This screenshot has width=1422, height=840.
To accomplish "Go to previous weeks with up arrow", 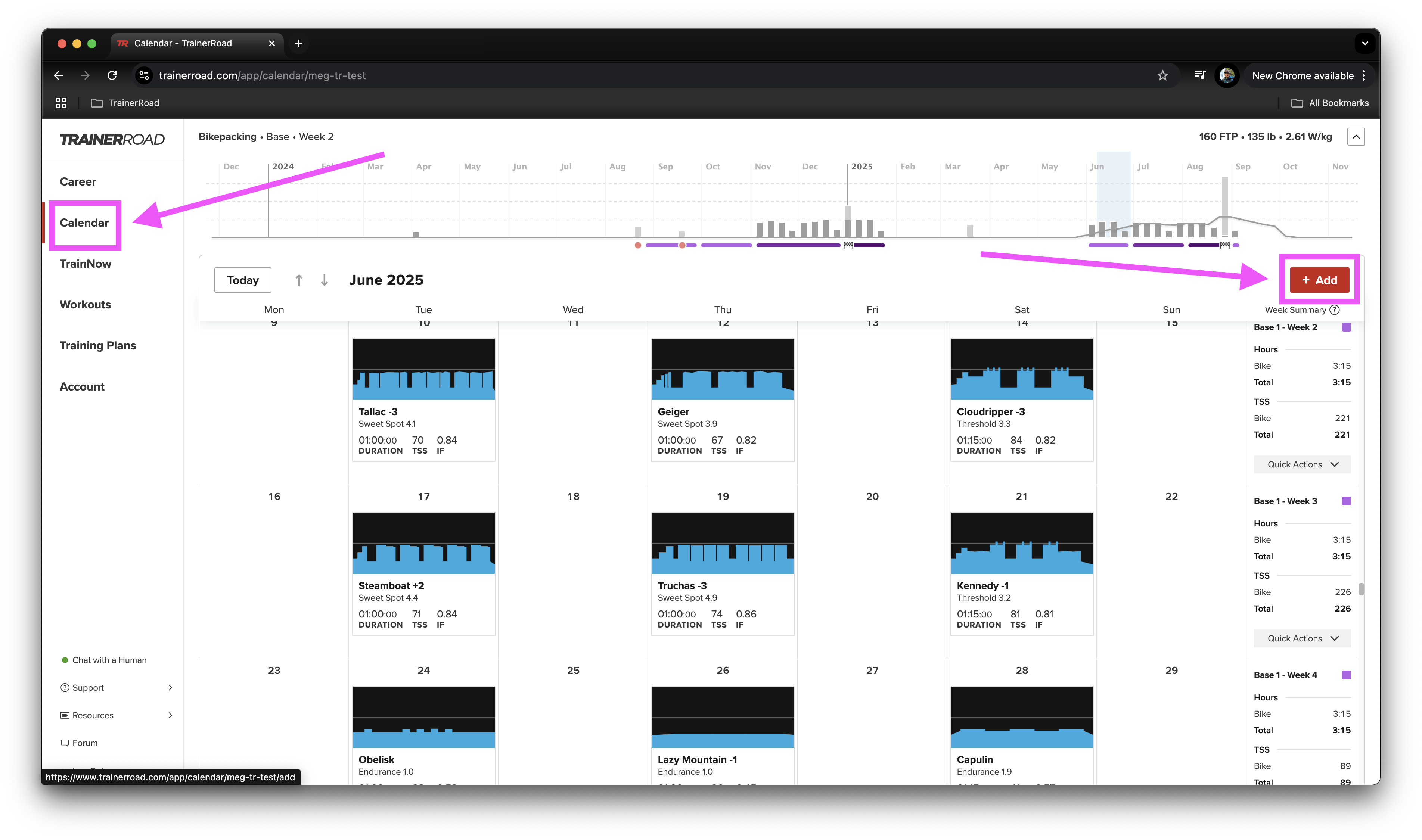I will tap(299, 280).
